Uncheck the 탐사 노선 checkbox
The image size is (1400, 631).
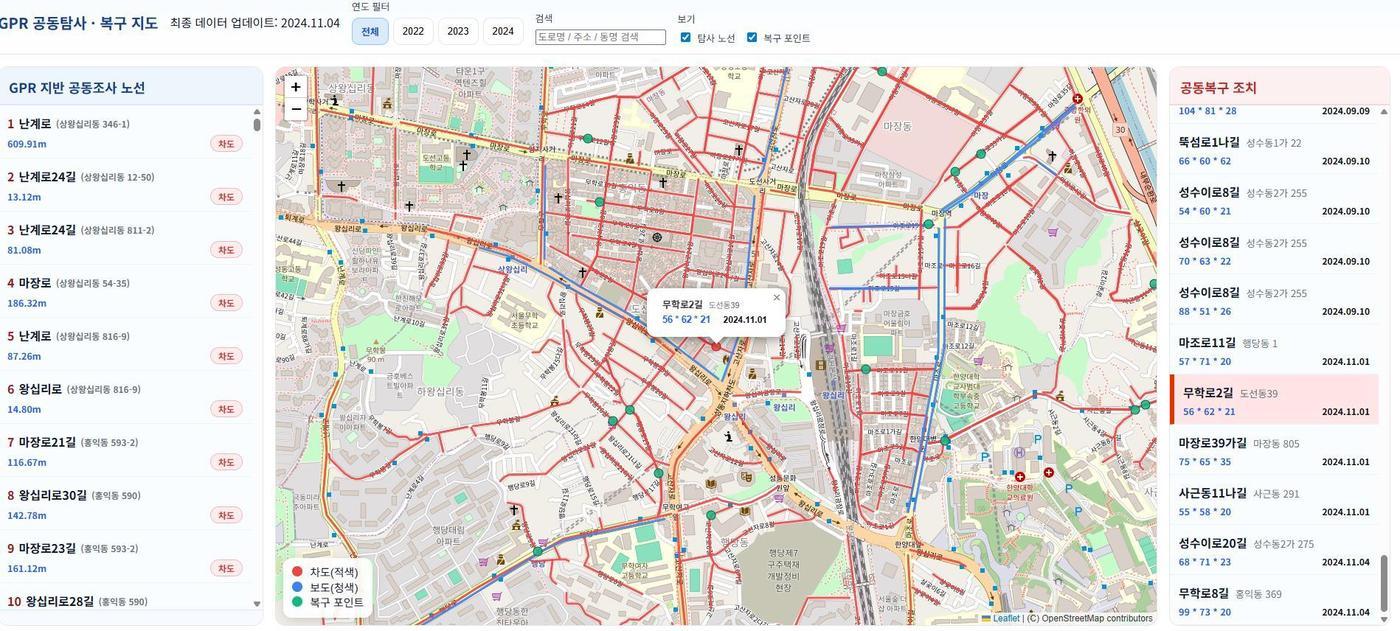tap(686, 36)
